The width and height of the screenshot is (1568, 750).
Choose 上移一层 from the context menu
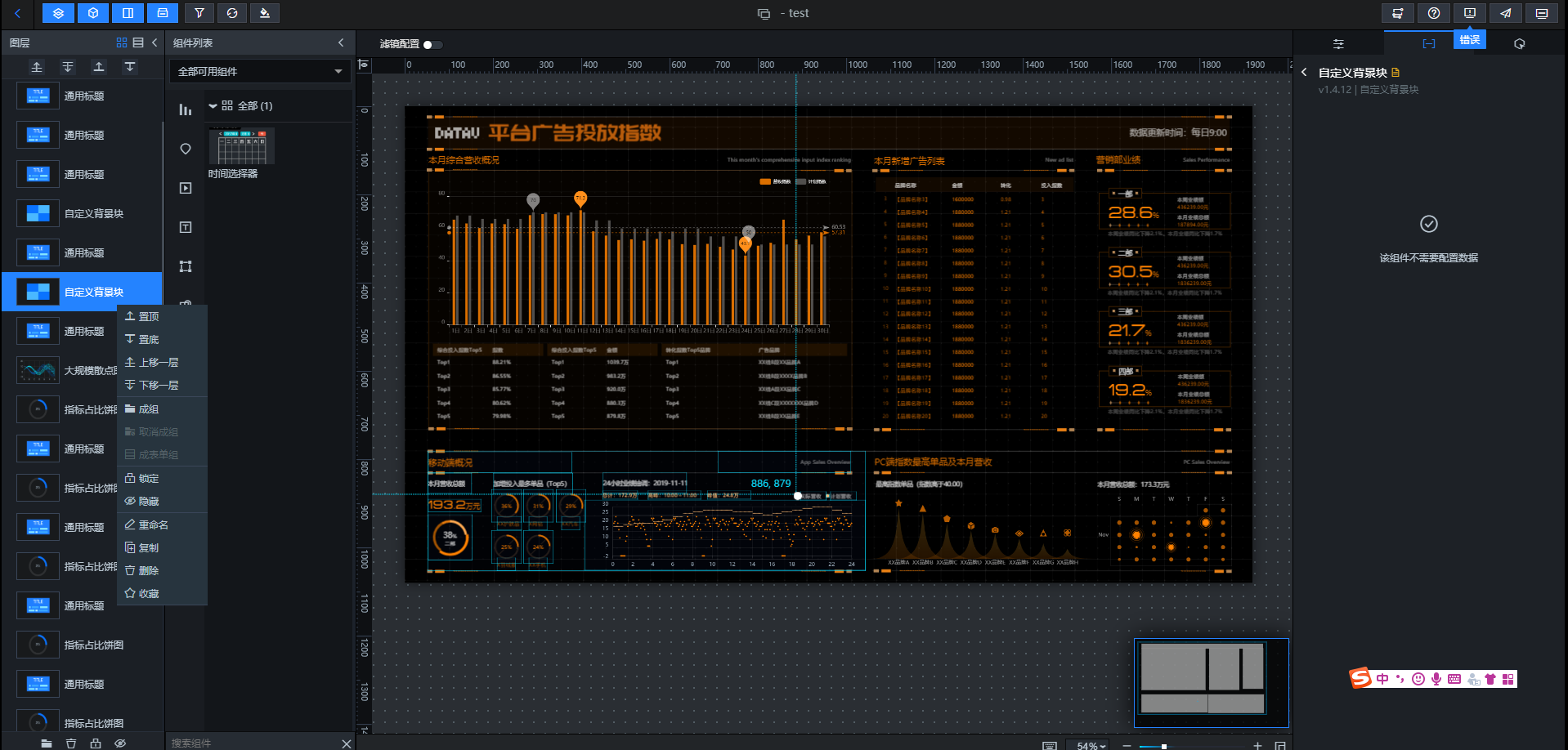coord(162,362)
